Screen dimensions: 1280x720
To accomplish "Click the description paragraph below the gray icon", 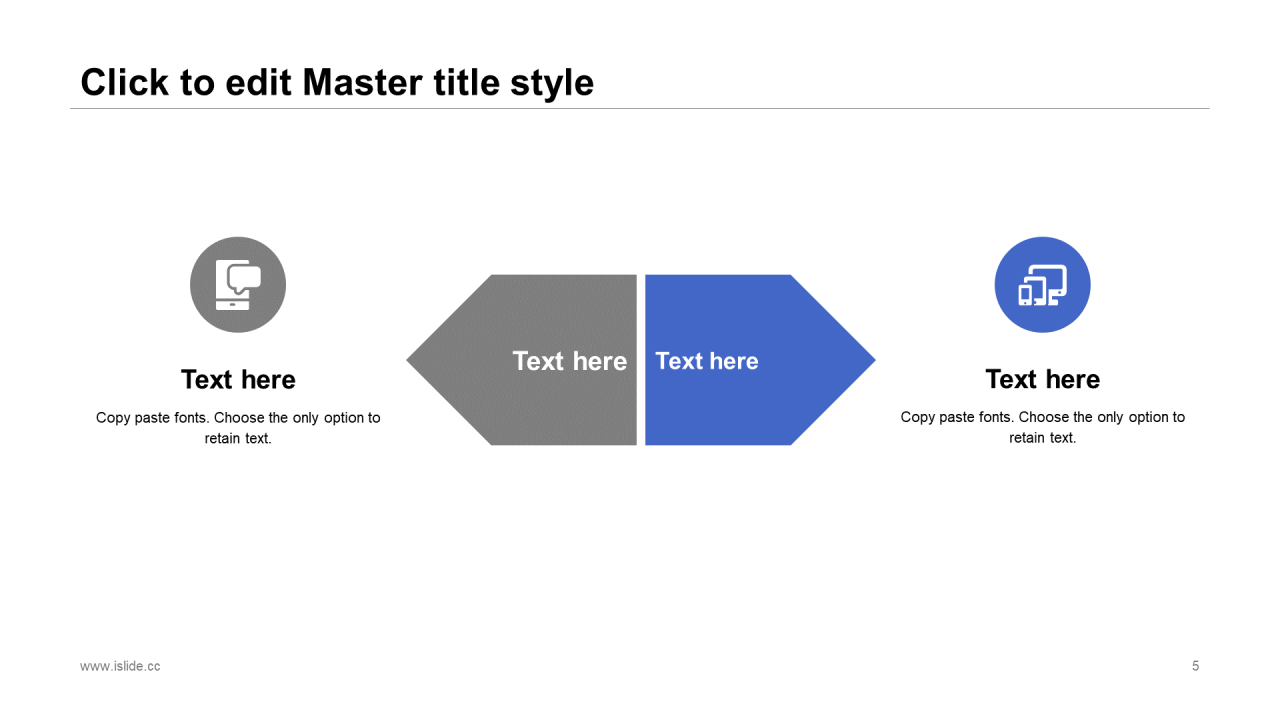I will tap(238, 418).
